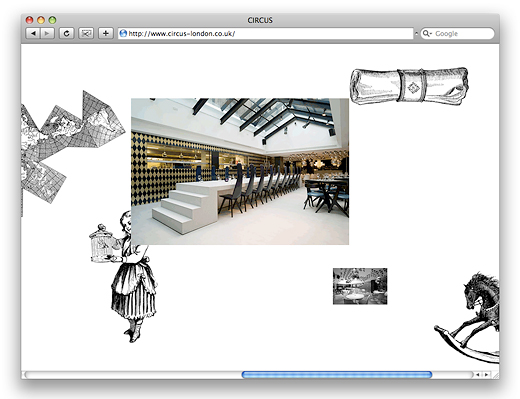520x399 pixels.
Task: Click the large restaurant interior photo
Action: click(x=240, y=171)
